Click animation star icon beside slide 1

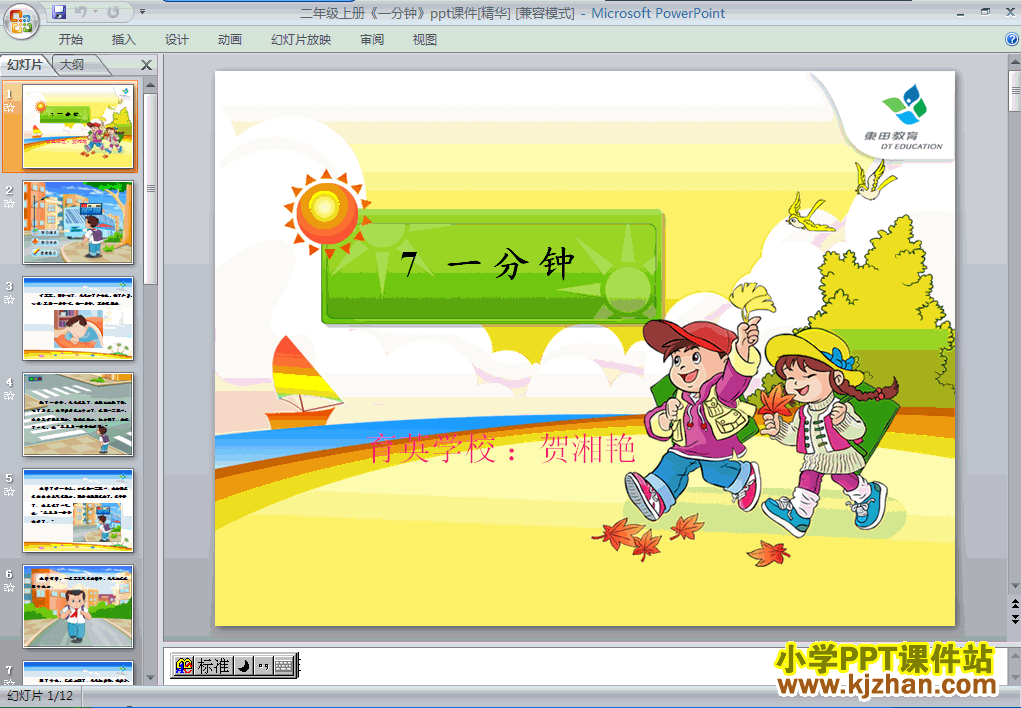click(9, 108)
